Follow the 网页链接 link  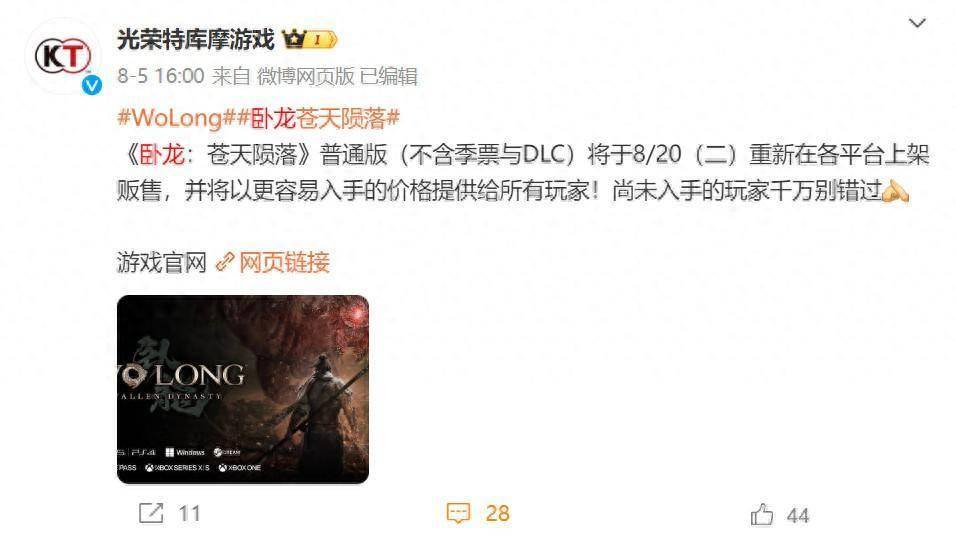coord(284,262)
